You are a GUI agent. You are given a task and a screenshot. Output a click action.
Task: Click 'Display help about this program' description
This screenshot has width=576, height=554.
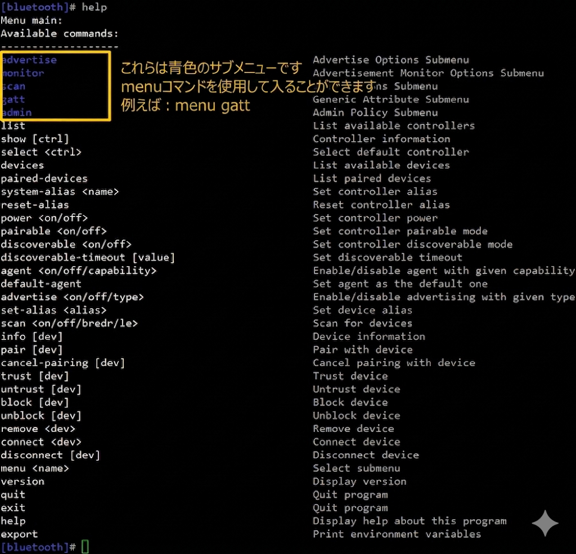410,521
